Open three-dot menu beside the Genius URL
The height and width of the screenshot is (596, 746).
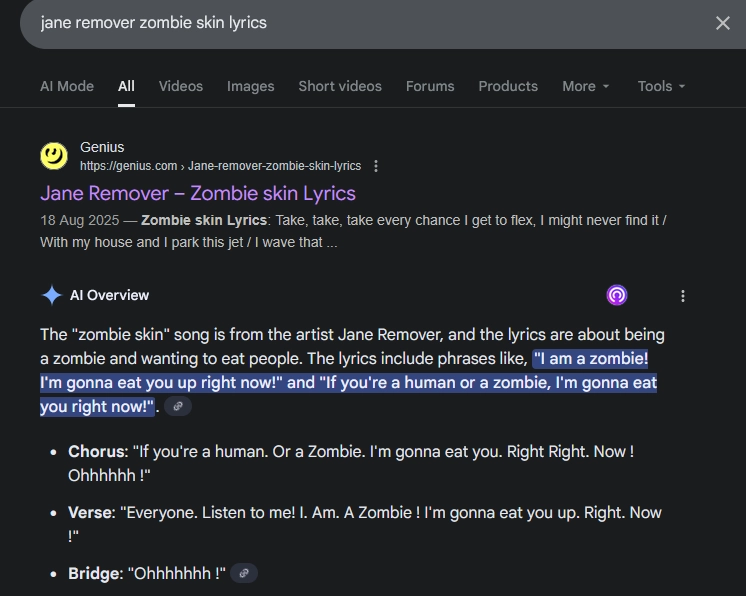(376, 166)
